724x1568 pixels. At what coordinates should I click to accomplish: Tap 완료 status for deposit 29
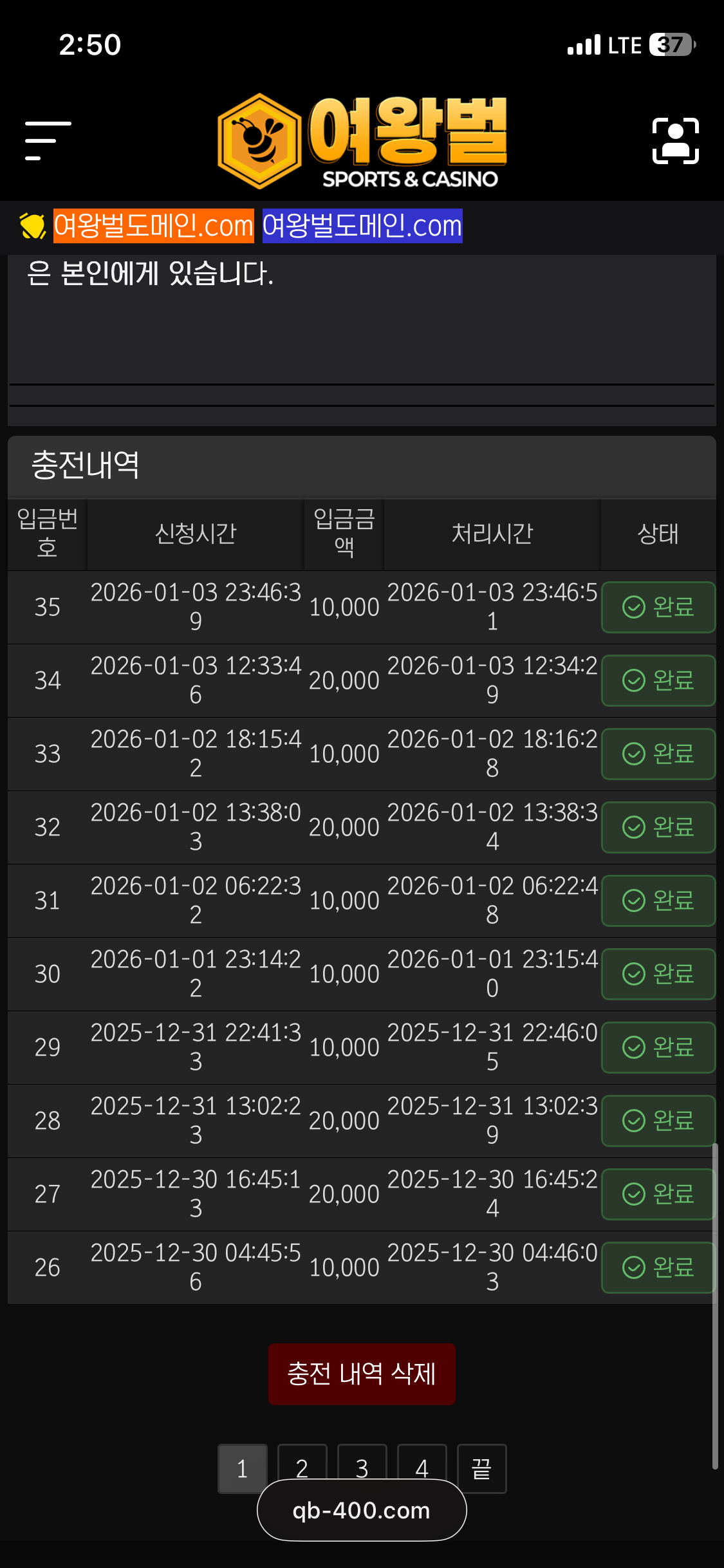pyautogui.click(x=658, y=1047)
